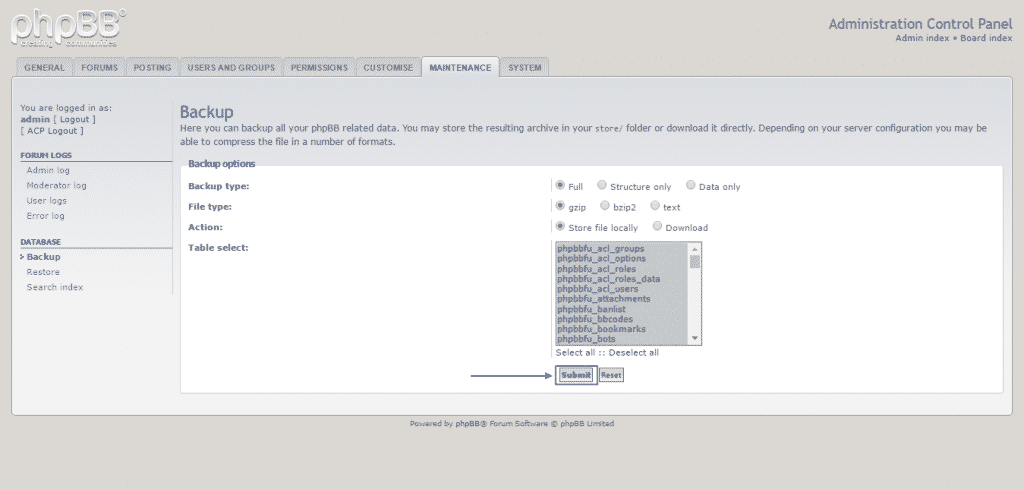Select phpbbfu_banlist in table list

tap(591, 309)
